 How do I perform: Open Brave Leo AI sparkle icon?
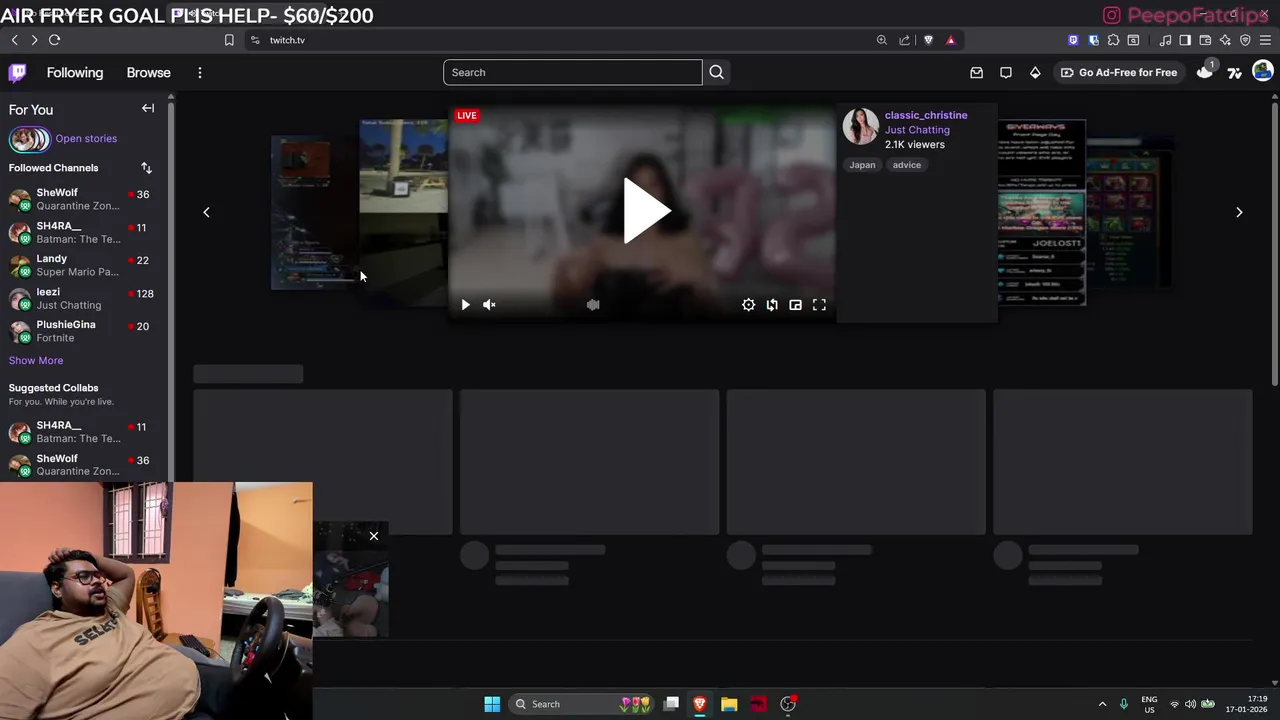(x=1225, y=40)
